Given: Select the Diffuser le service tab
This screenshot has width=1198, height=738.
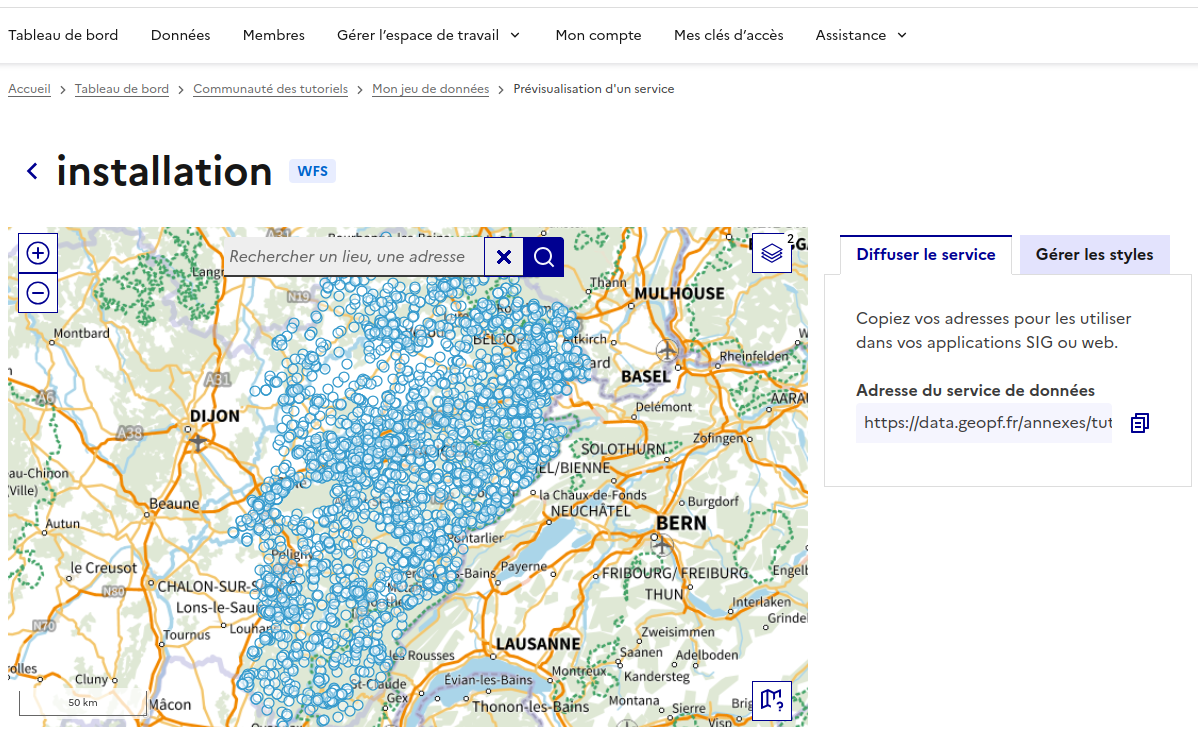Looking at the screenshot, I should [x=926, y=254].
